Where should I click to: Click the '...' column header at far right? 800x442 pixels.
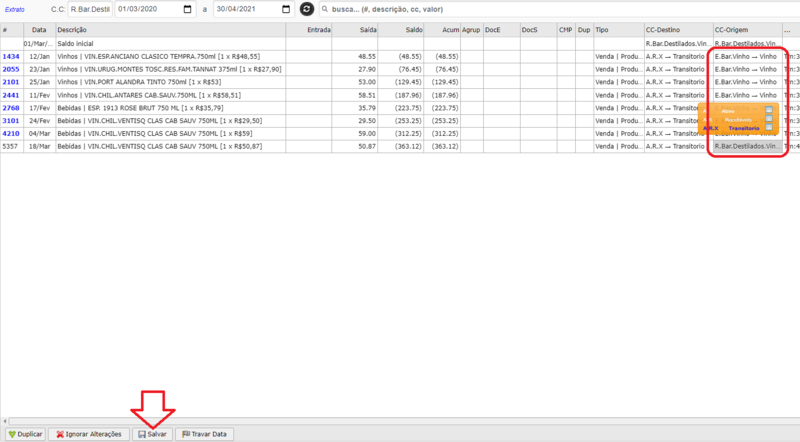coord(791,30)
